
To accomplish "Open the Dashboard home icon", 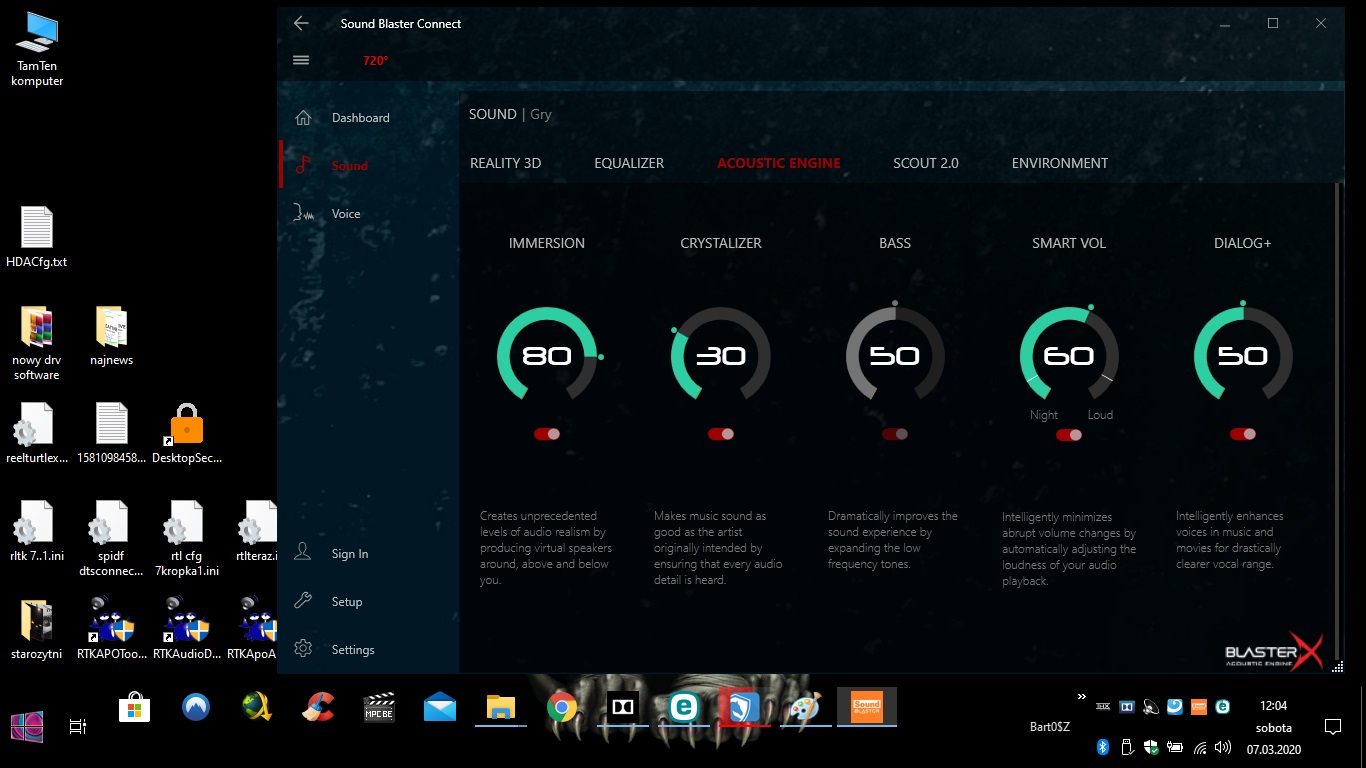I will [303, 118].
